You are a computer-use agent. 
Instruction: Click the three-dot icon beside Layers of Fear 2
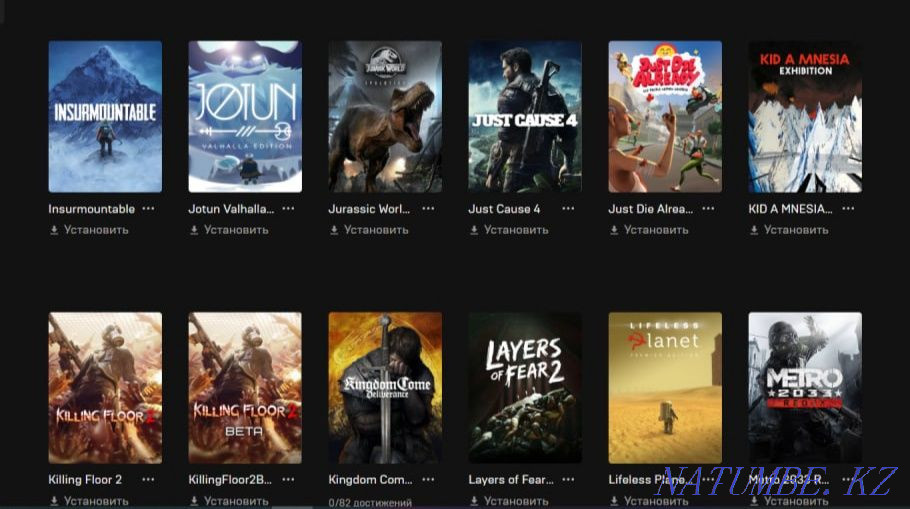[x=568, y=479]
